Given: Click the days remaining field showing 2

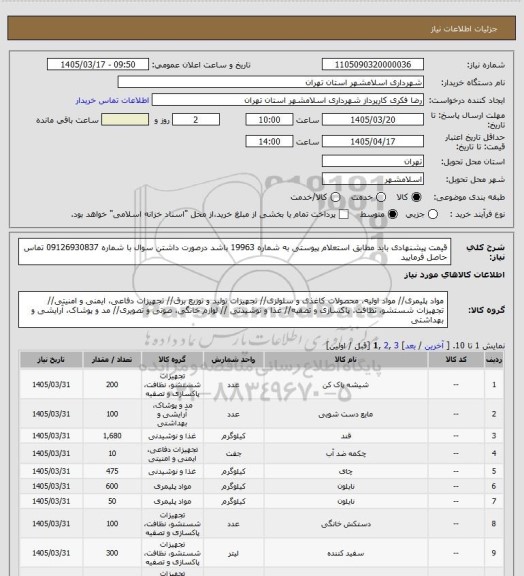Looking at the screenshot, I should [x=196, y=120].
